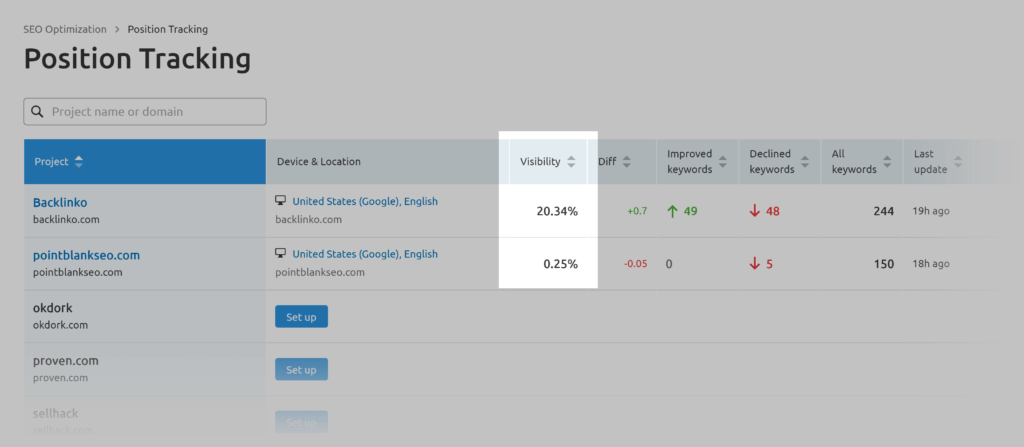Click the Project column sort arrows
The image size is (1024, 447).
[x=79, y=162]
